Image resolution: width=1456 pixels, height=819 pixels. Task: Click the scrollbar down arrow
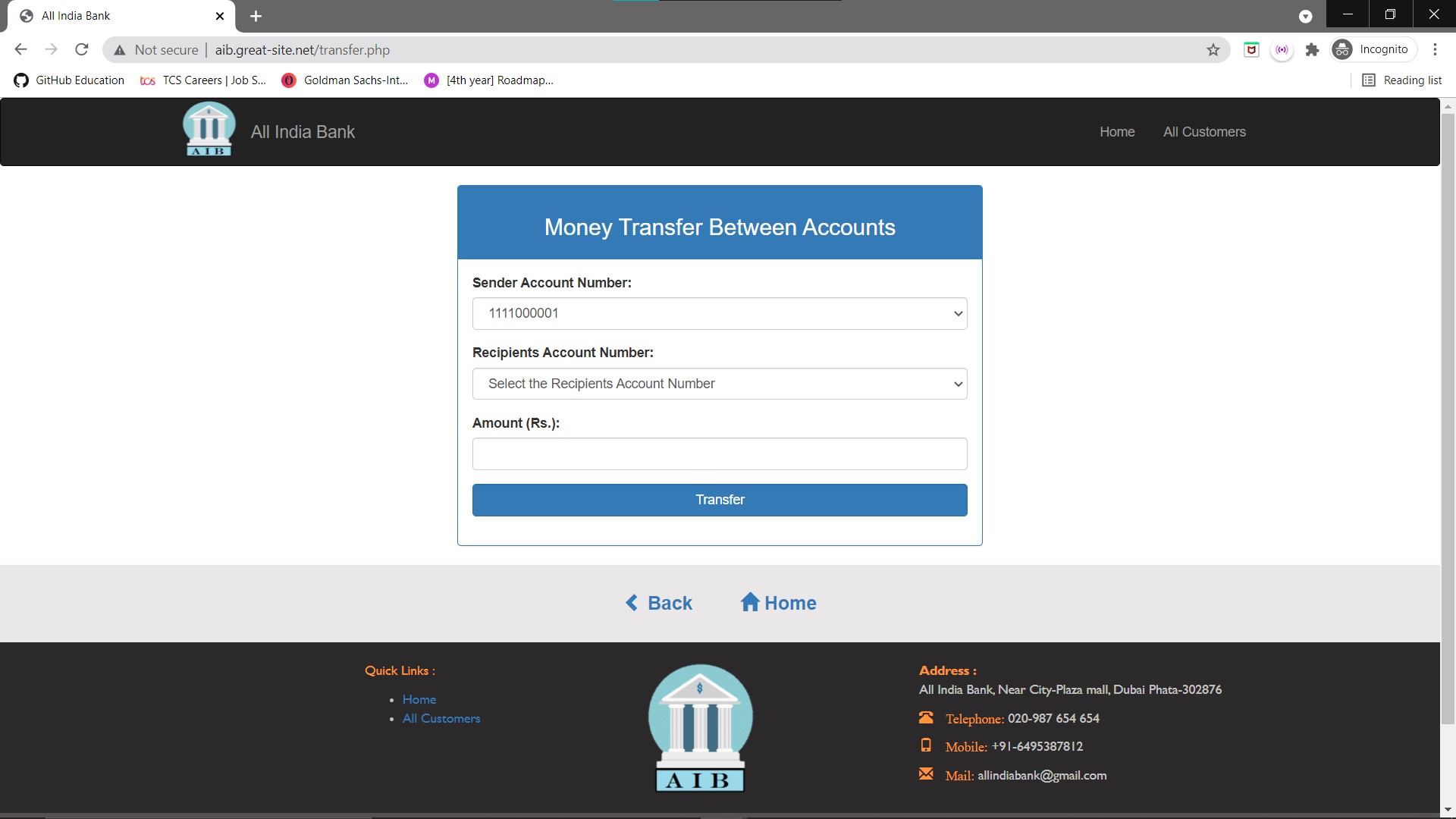[x=1448, y=810]
